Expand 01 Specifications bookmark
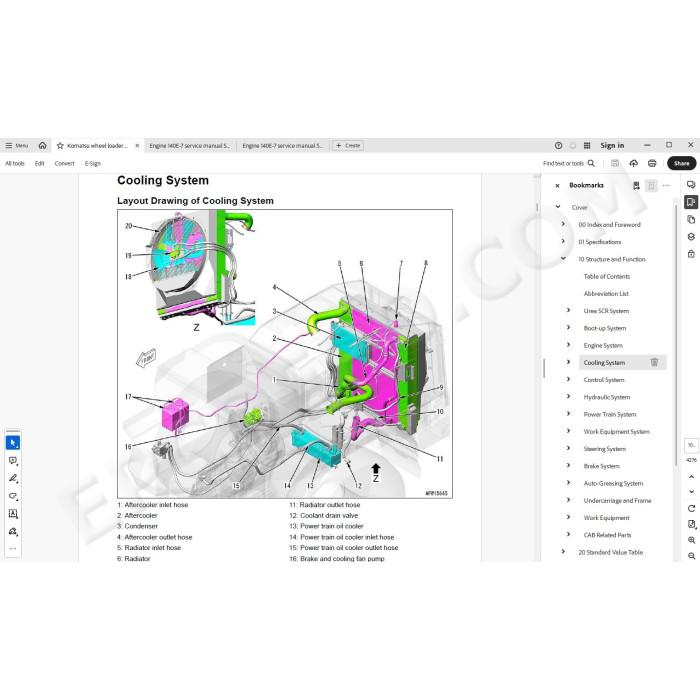 563,241
